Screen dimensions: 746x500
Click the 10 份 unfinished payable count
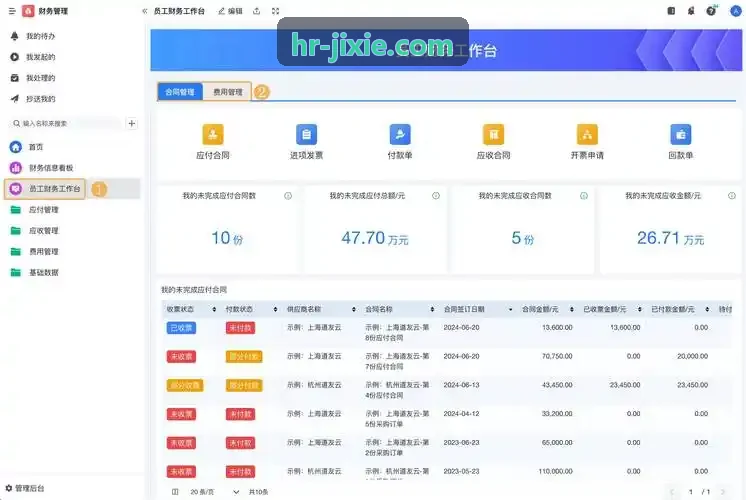pos(227,238)
